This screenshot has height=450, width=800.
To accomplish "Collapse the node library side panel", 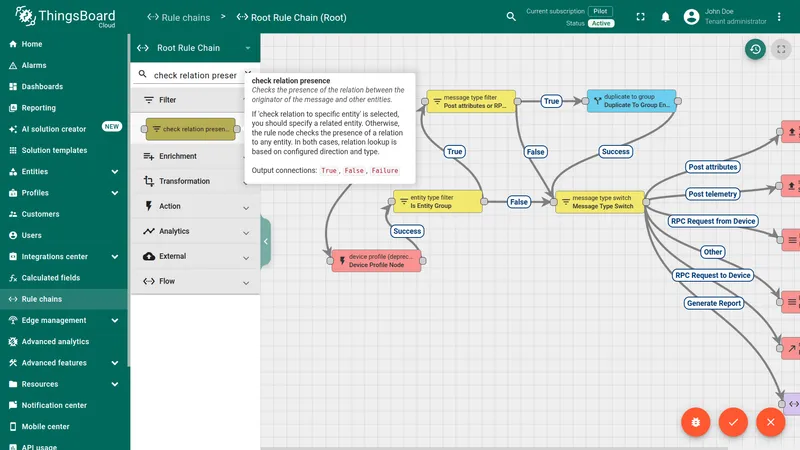I will point(266,241).
